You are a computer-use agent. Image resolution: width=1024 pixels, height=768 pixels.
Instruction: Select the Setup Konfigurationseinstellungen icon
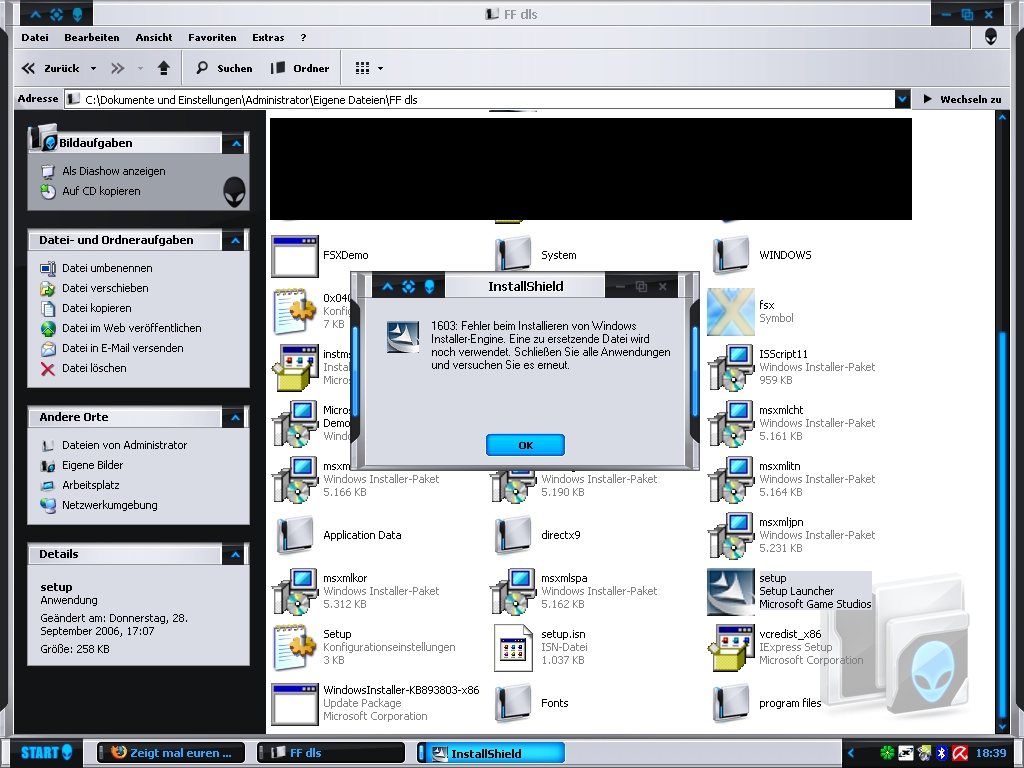[294, 647]
